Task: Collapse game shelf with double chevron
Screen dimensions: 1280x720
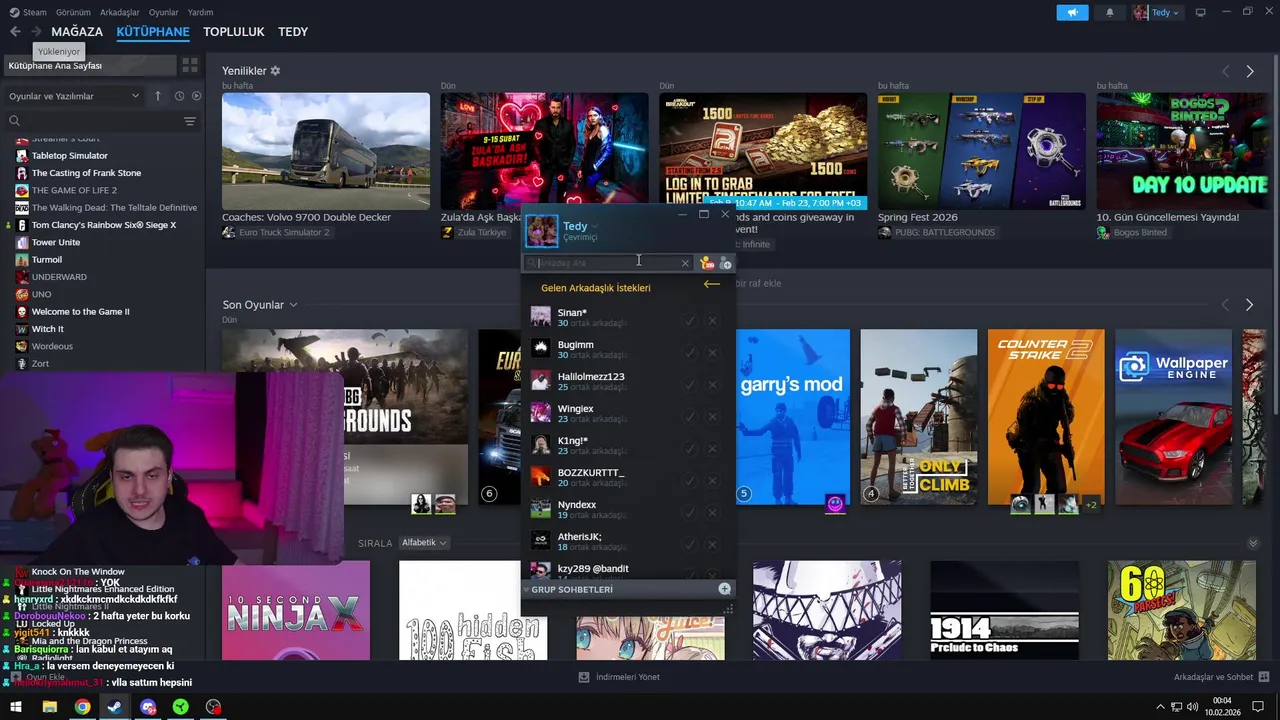Action: tap(1253, 543)
